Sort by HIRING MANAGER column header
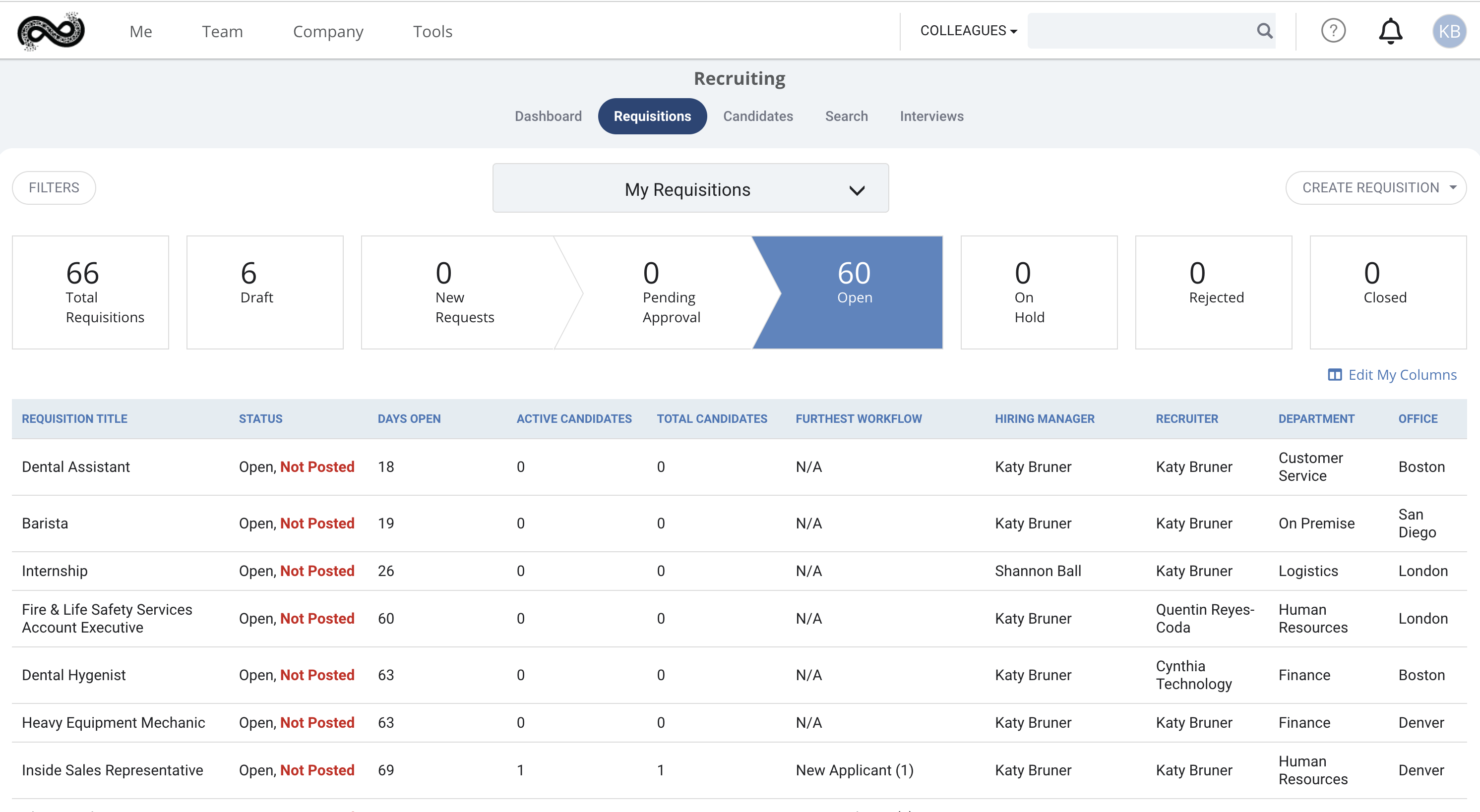Screen dimensions: 1480x812 click(x=1045, y=418)
